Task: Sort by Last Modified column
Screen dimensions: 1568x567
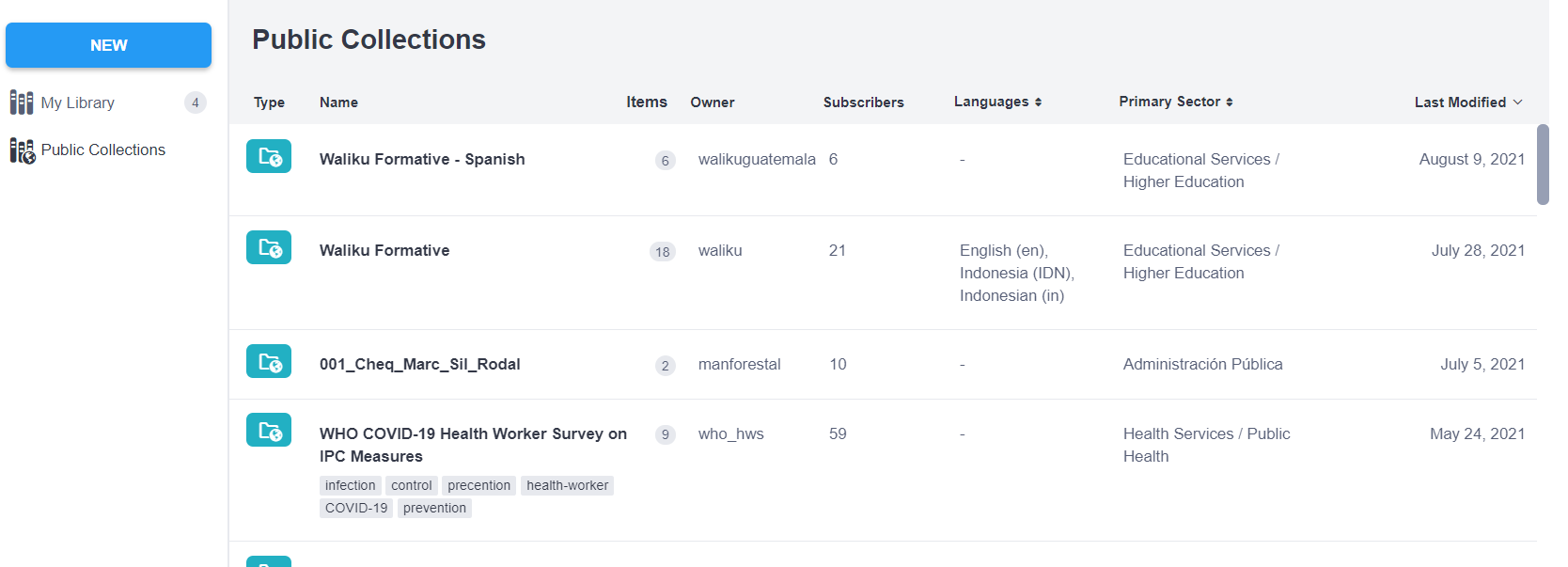Action: pos(1467,102)
